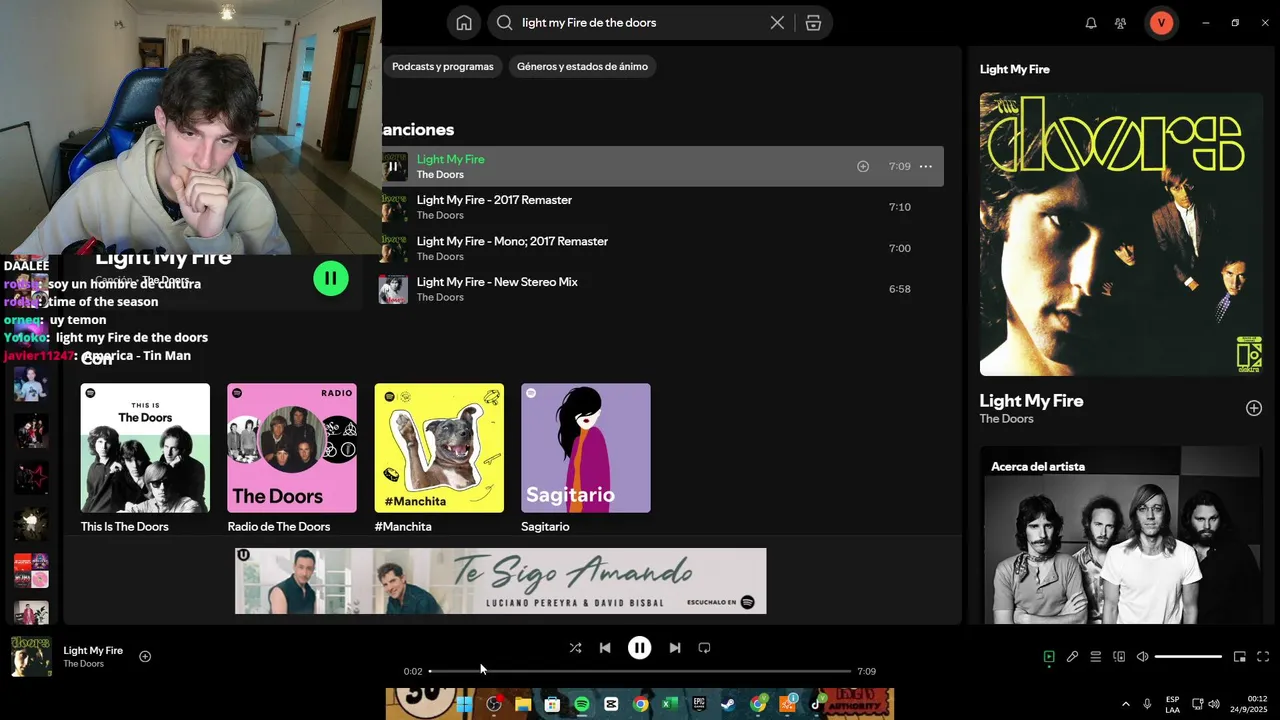The height and width of the screenshot is (720, 1280).
Task: Select the Podcasts y programas filter
Action: coord(443,67)
